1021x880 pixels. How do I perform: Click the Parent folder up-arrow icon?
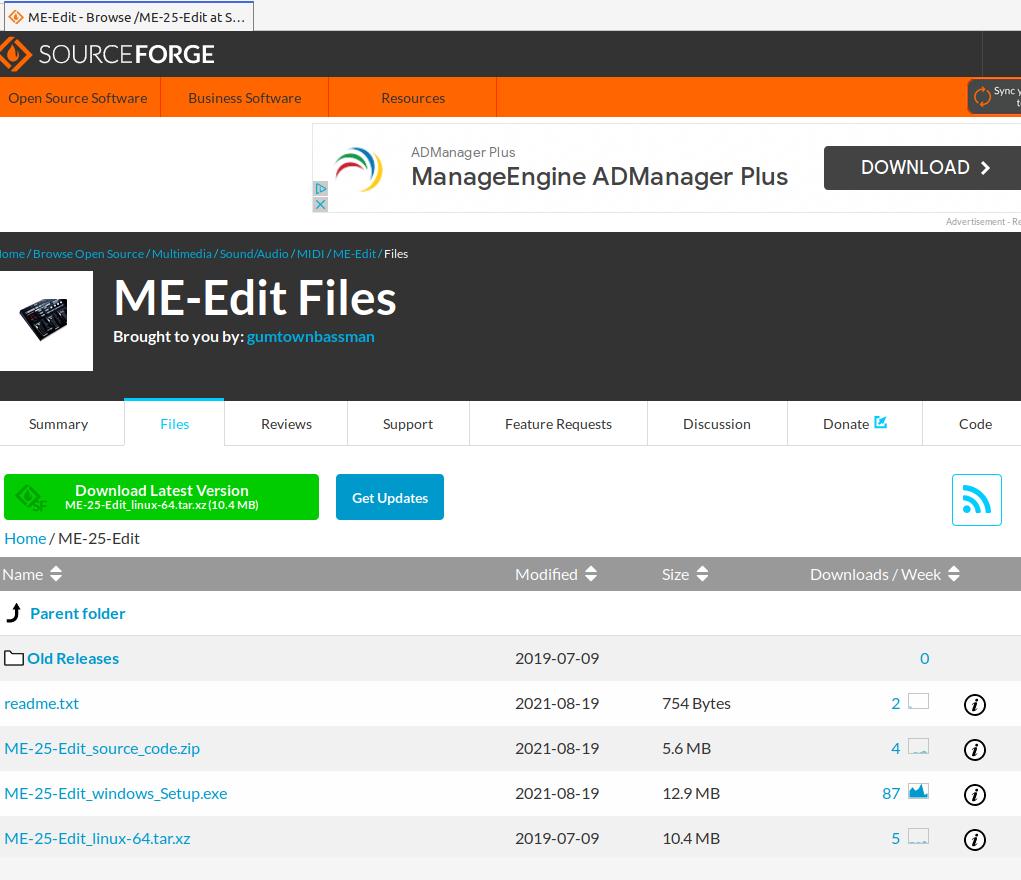[x=14, y=613]
